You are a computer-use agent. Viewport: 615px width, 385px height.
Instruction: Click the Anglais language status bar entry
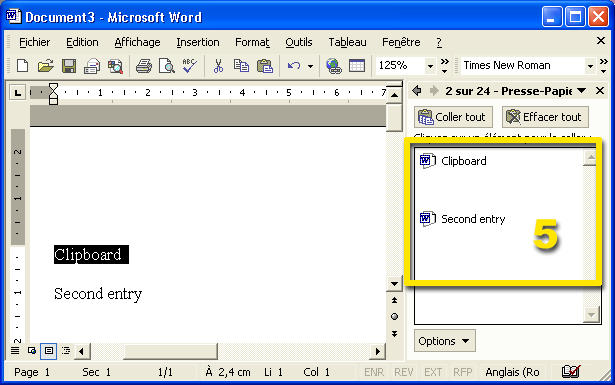coord(512,372)
